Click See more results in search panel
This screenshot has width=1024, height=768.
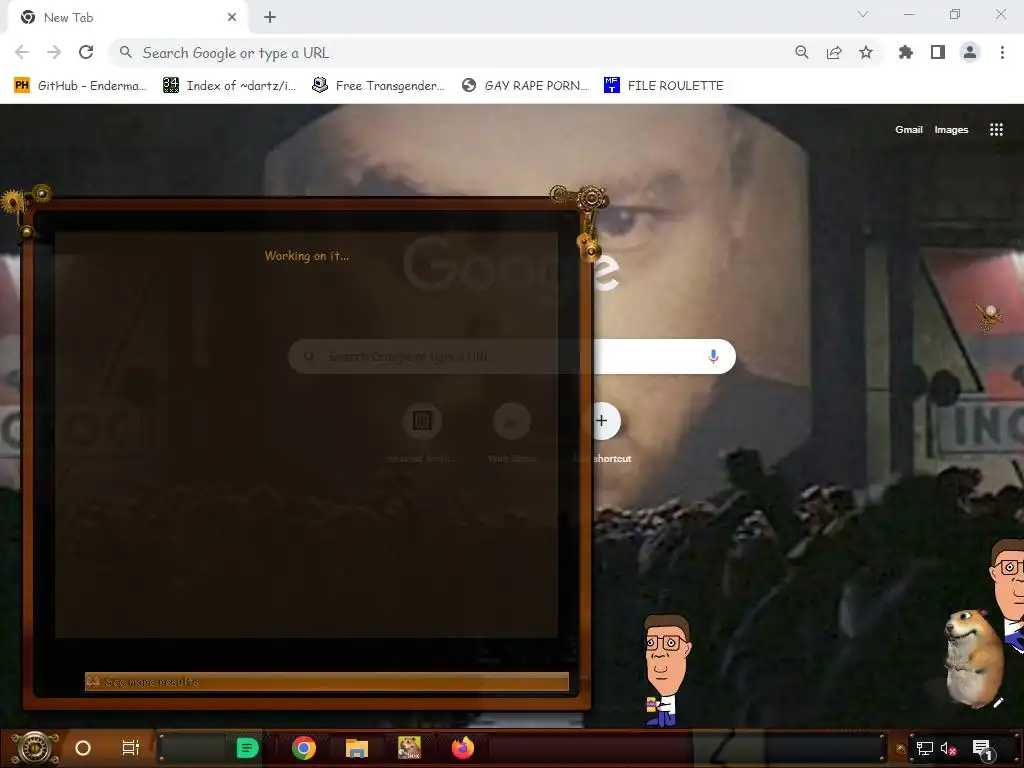click(x=327, y=682)
